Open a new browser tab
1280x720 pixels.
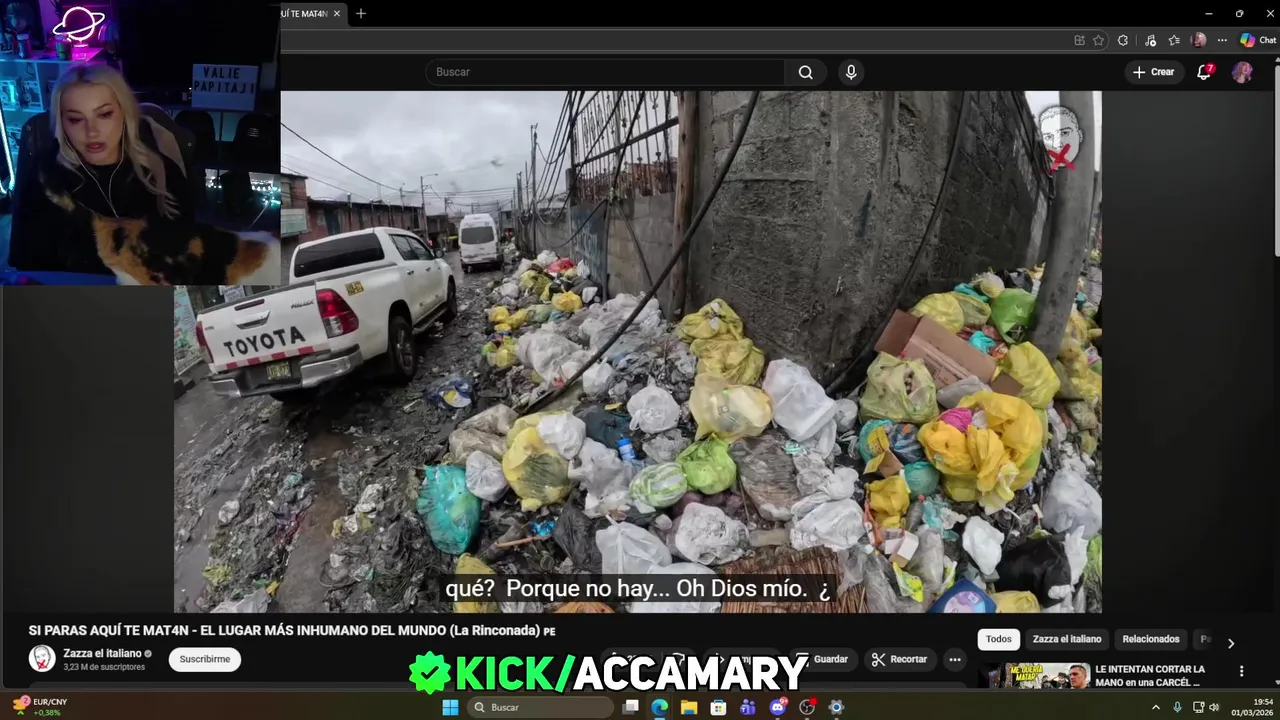point(361,13)
